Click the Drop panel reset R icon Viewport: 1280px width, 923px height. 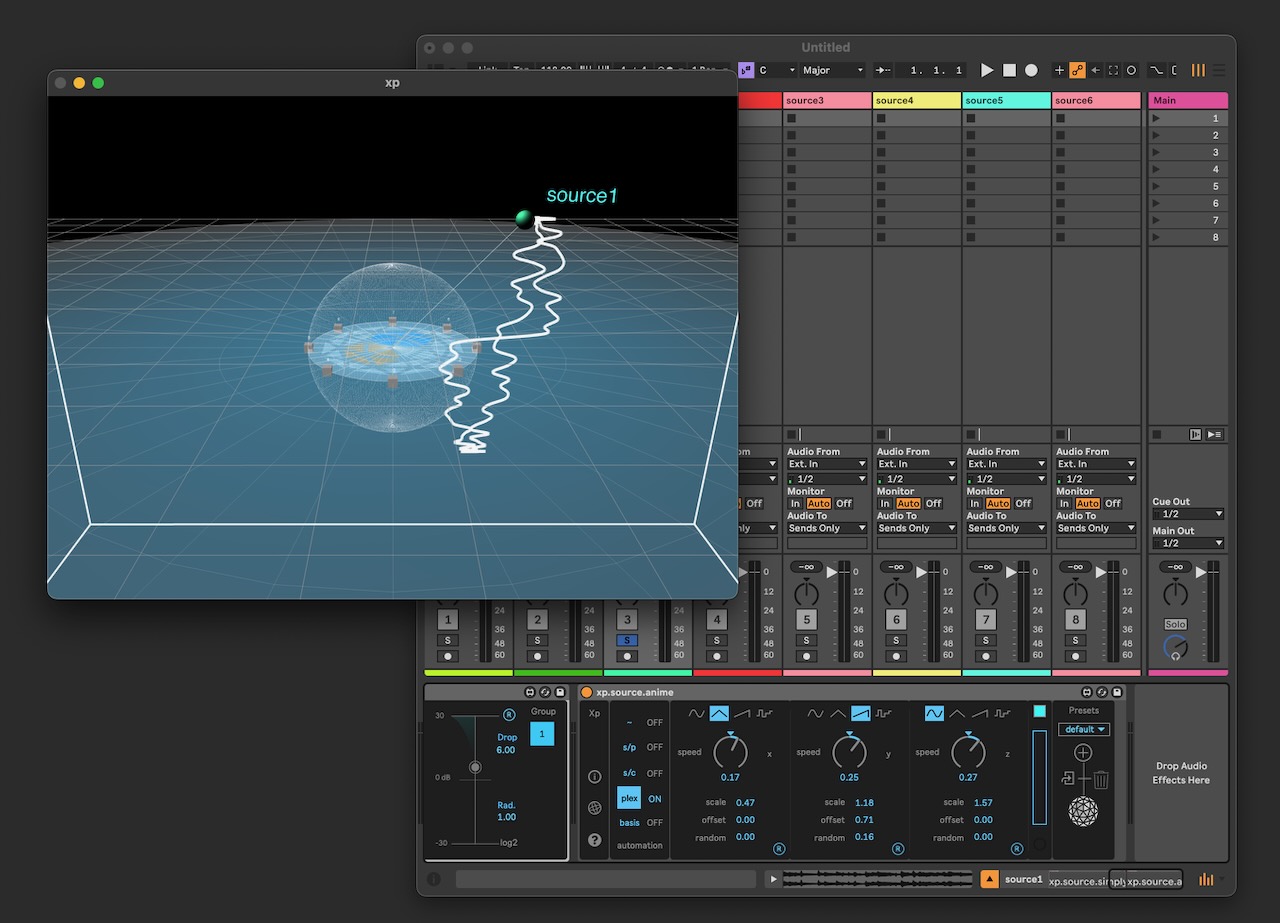click(509, 715)
